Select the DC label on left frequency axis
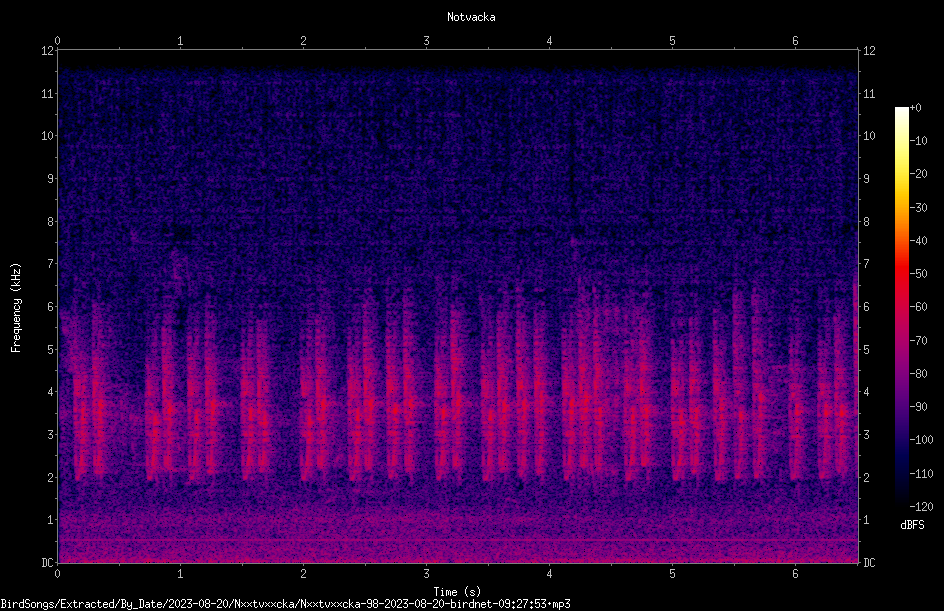Image resolution: width=944 pixels, height=611 pixels. click(47, 563)
